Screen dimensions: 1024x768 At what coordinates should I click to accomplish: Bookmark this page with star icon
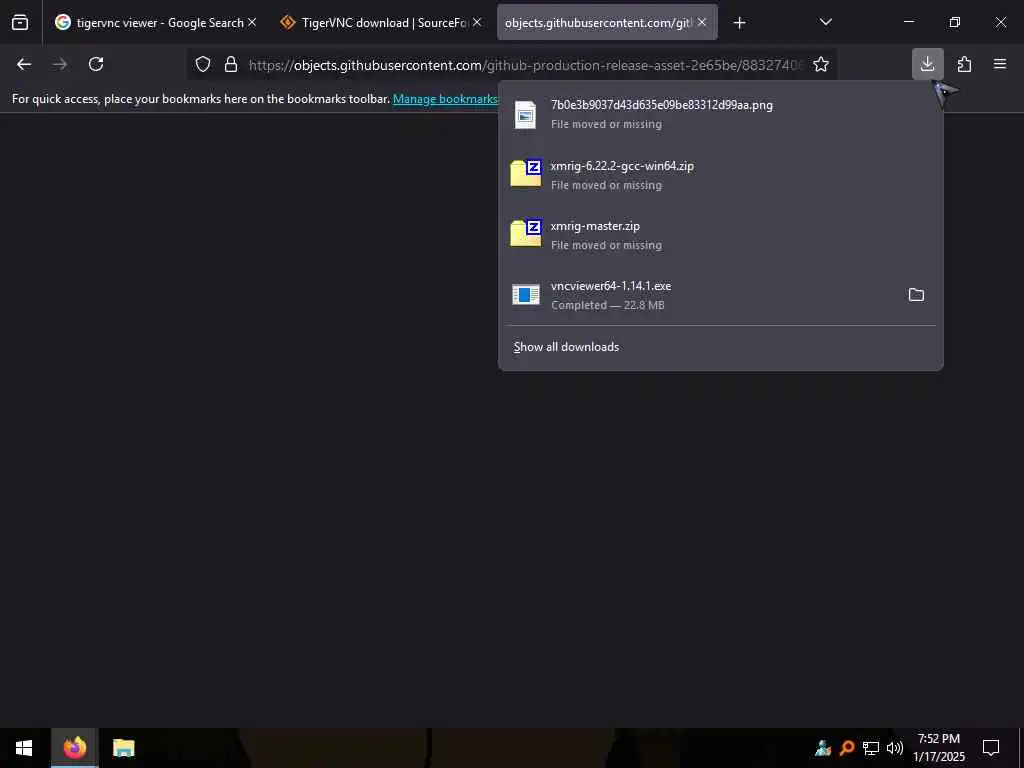pos(821,64)
